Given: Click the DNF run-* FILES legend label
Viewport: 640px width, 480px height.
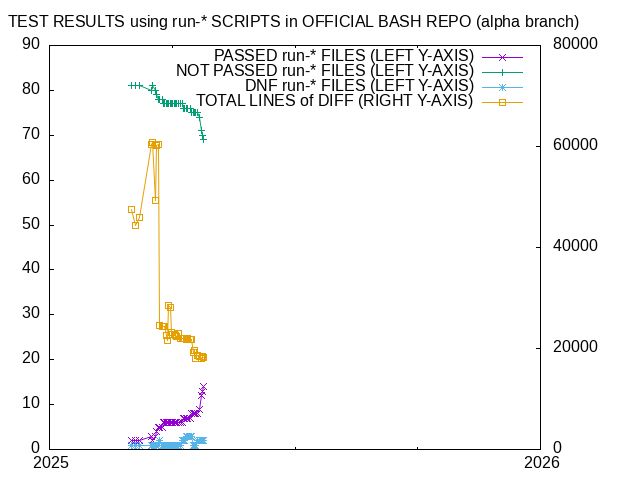Looking at the screenshot, I should (359, 85).
